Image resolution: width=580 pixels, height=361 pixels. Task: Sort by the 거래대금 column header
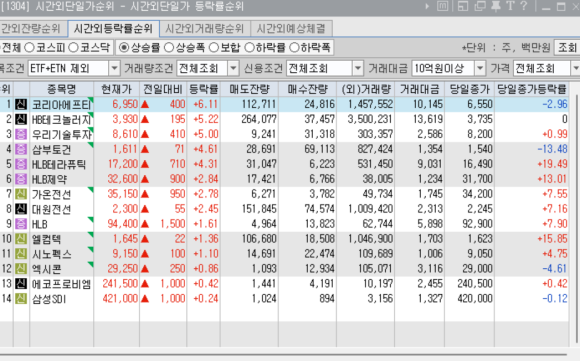point(419,89)
